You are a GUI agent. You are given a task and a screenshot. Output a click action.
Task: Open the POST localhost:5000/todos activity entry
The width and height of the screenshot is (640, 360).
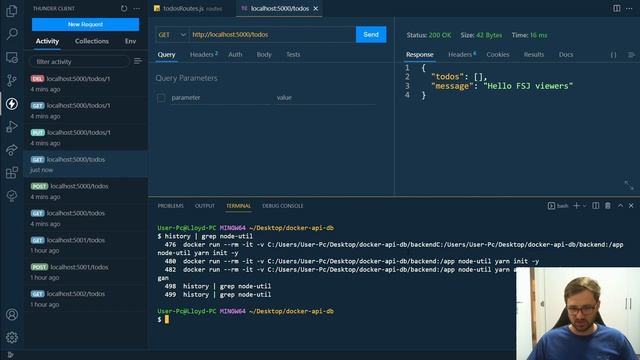pos(86,191)
